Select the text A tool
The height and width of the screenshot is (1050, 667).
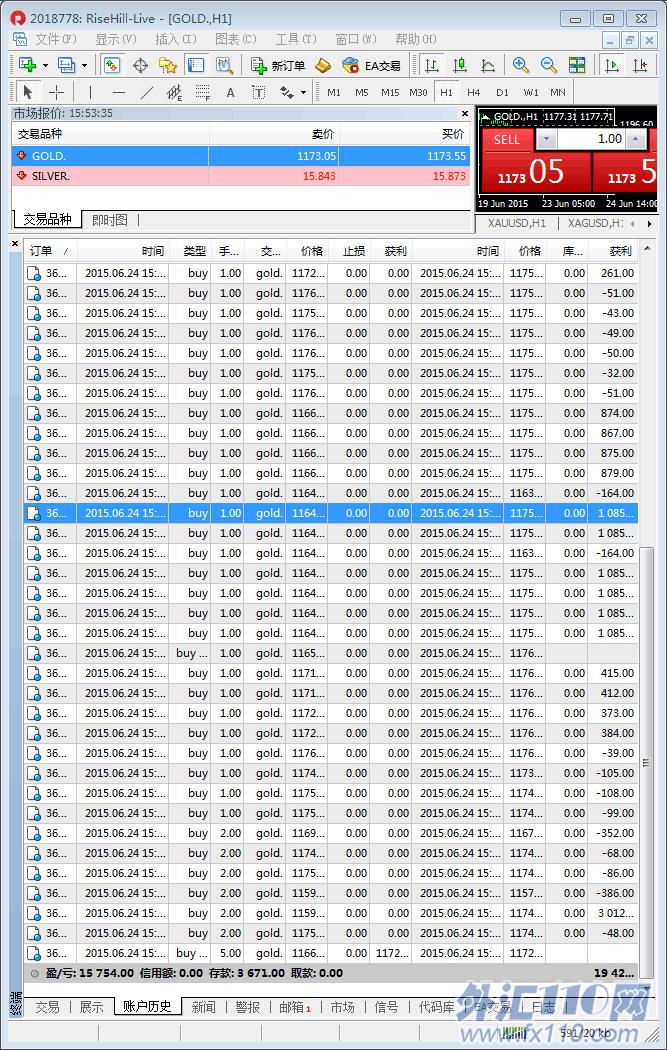click(230, 92)
